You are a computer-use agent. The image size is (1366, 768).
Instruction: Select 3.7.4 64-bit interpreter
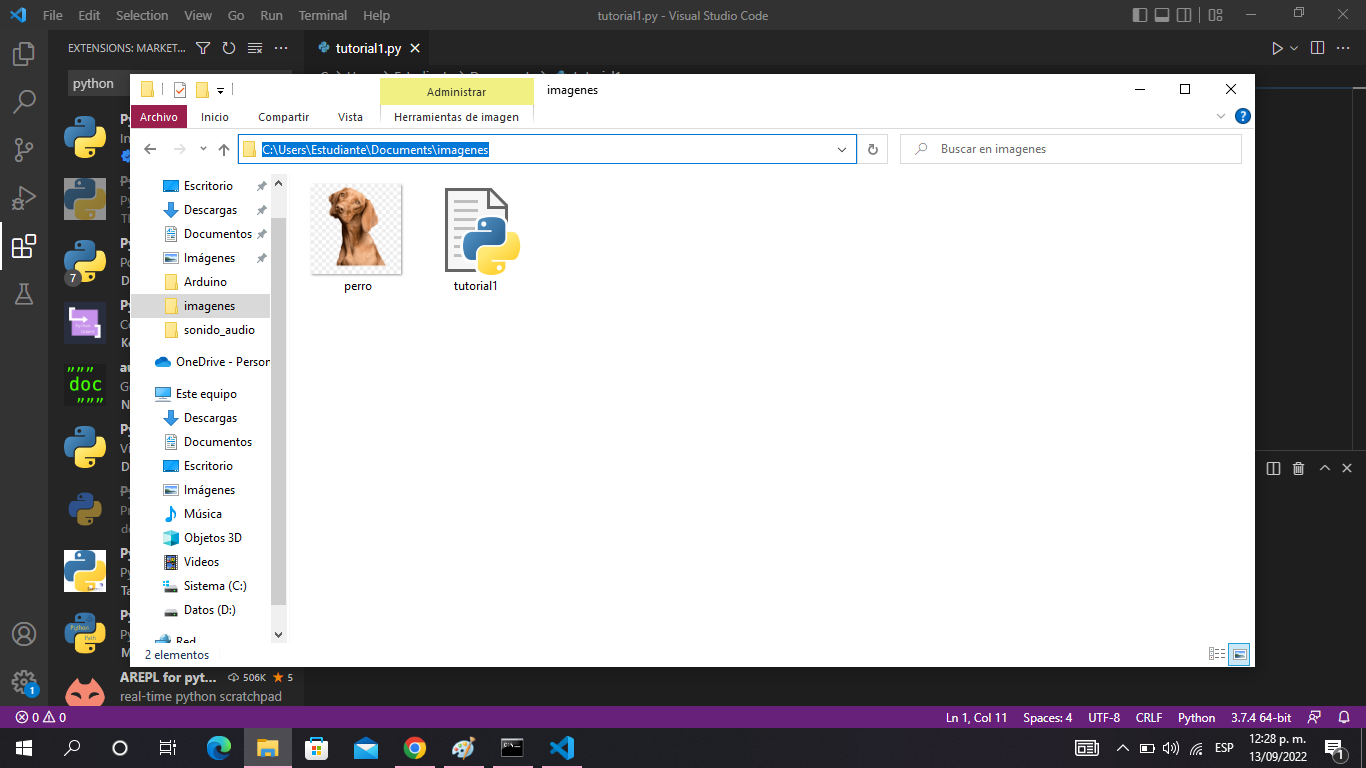point(1261,717)
